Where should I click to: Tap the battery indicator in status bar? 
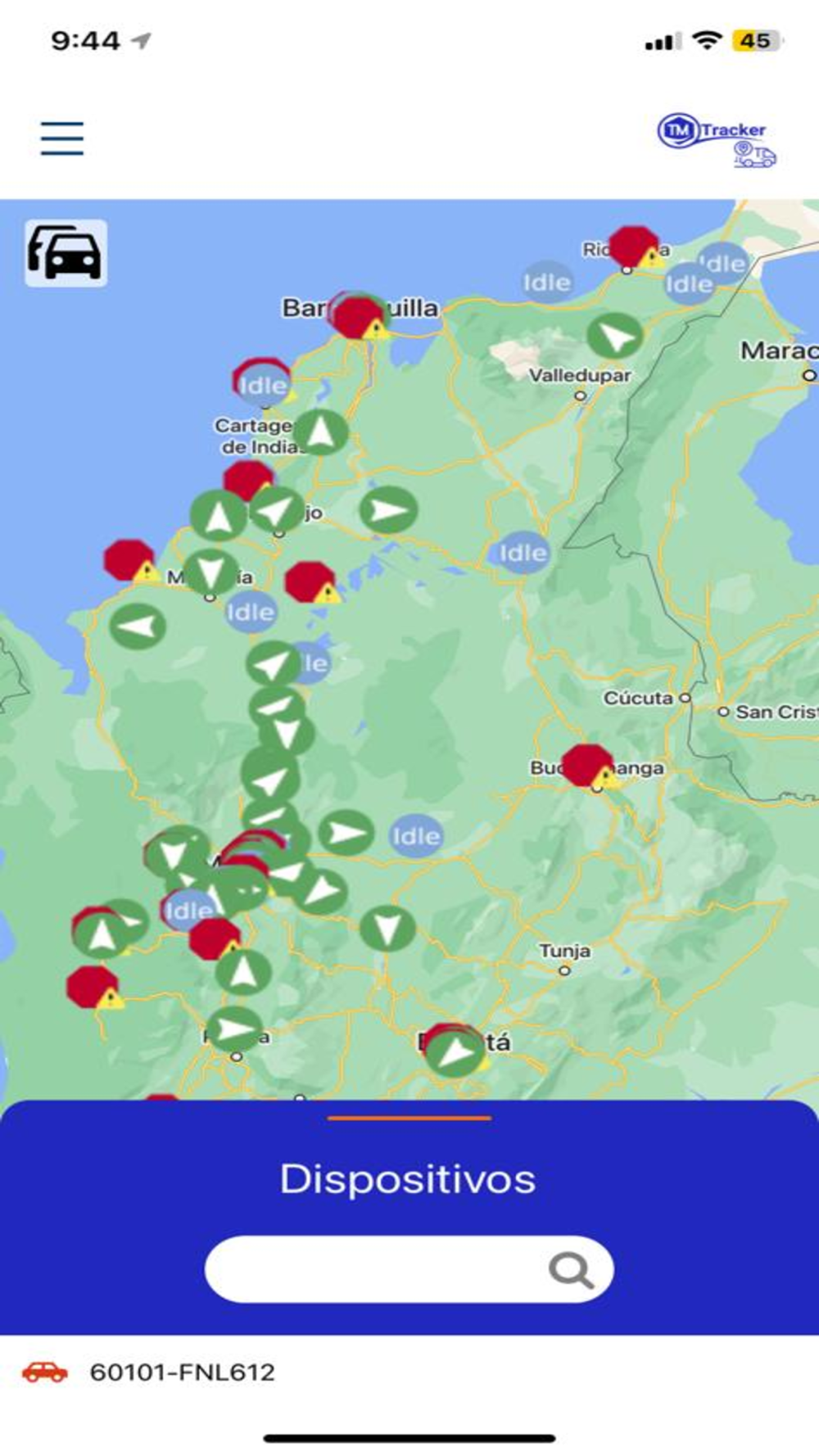758,41
